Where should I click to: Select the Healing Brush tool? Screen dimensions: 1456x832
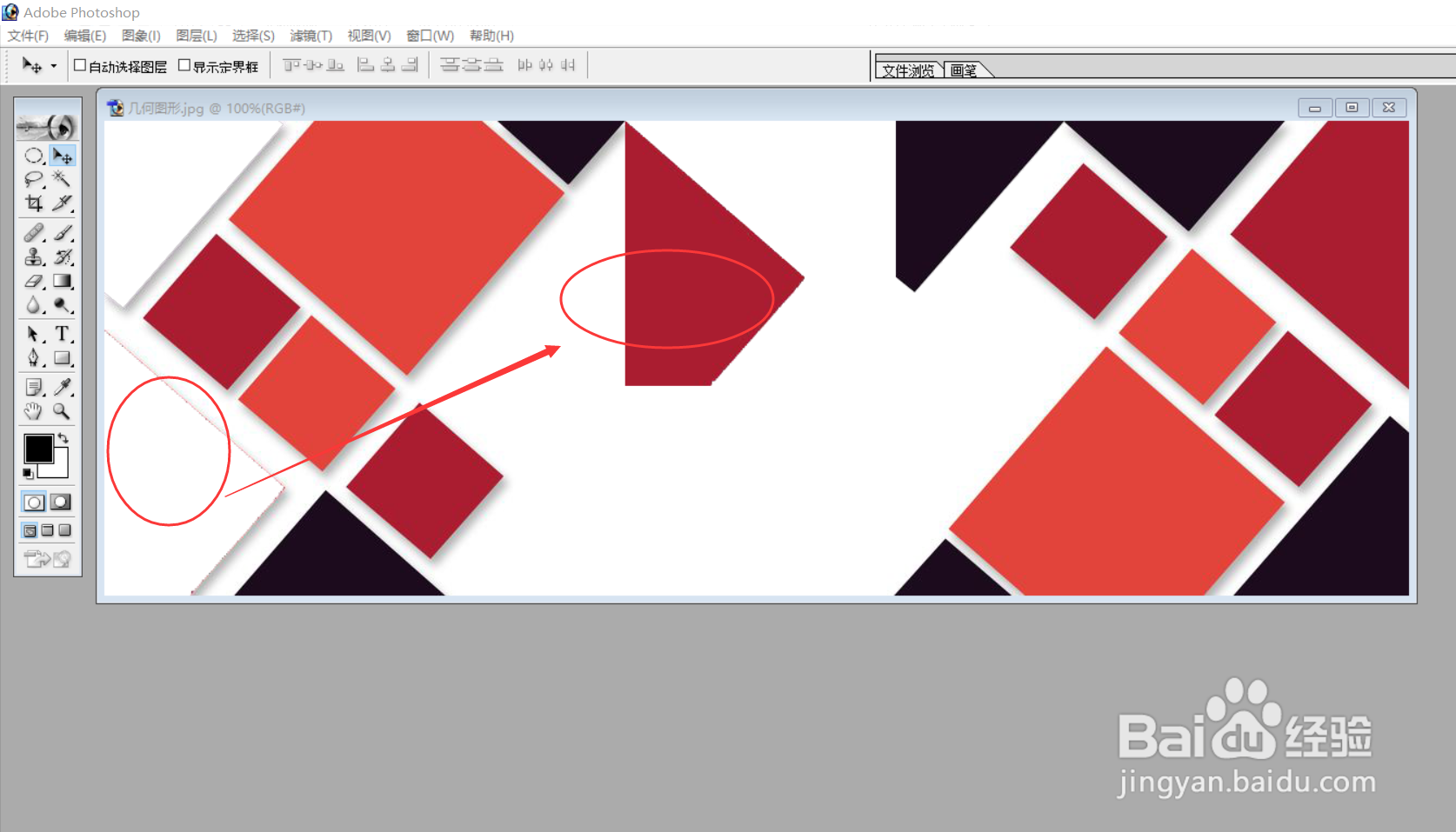click(x=34, y=233)
